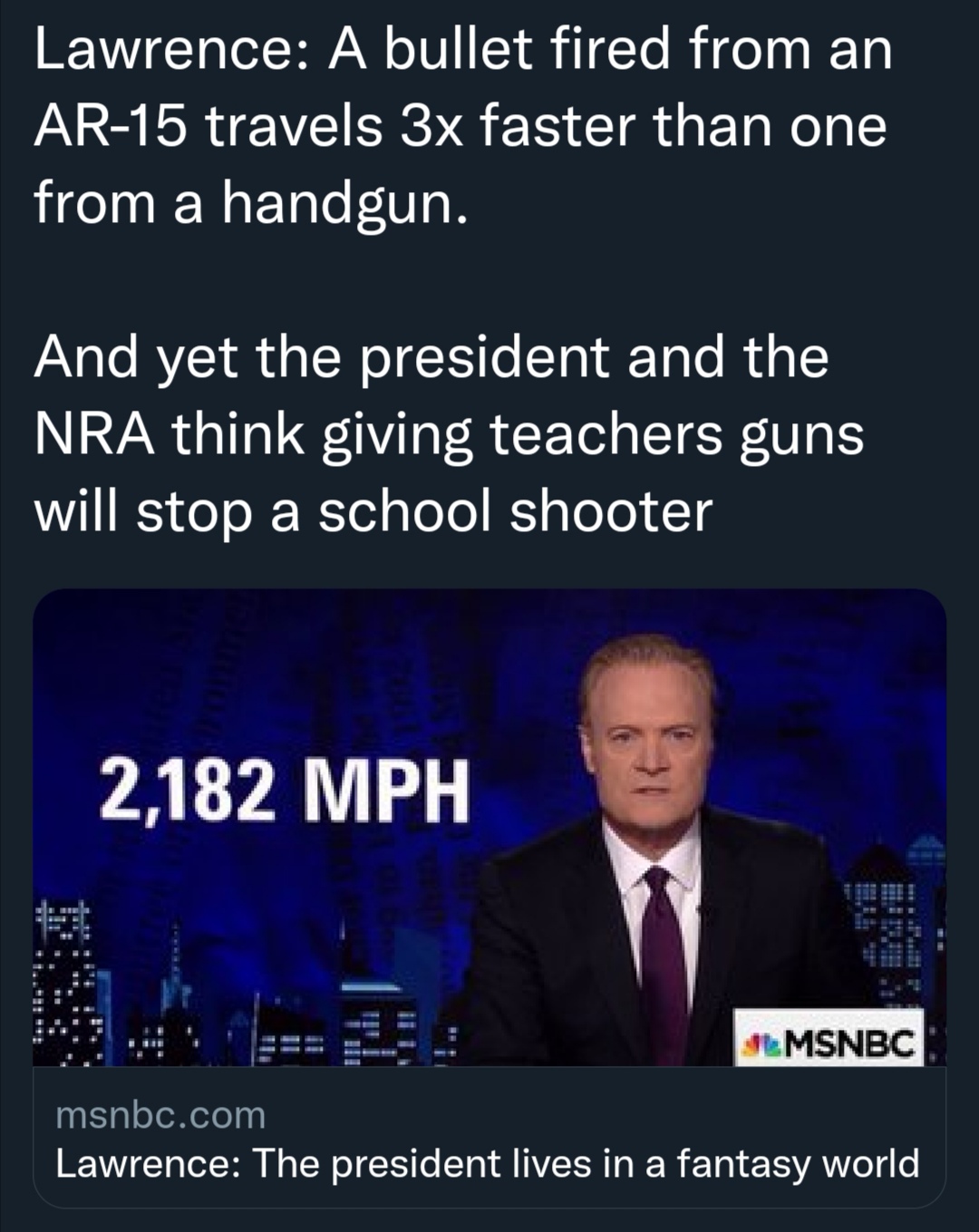Viewport: 979px width, 1232px height.
Task: Open the MSNBC link card thumbnail image
Action: [489, 827]
